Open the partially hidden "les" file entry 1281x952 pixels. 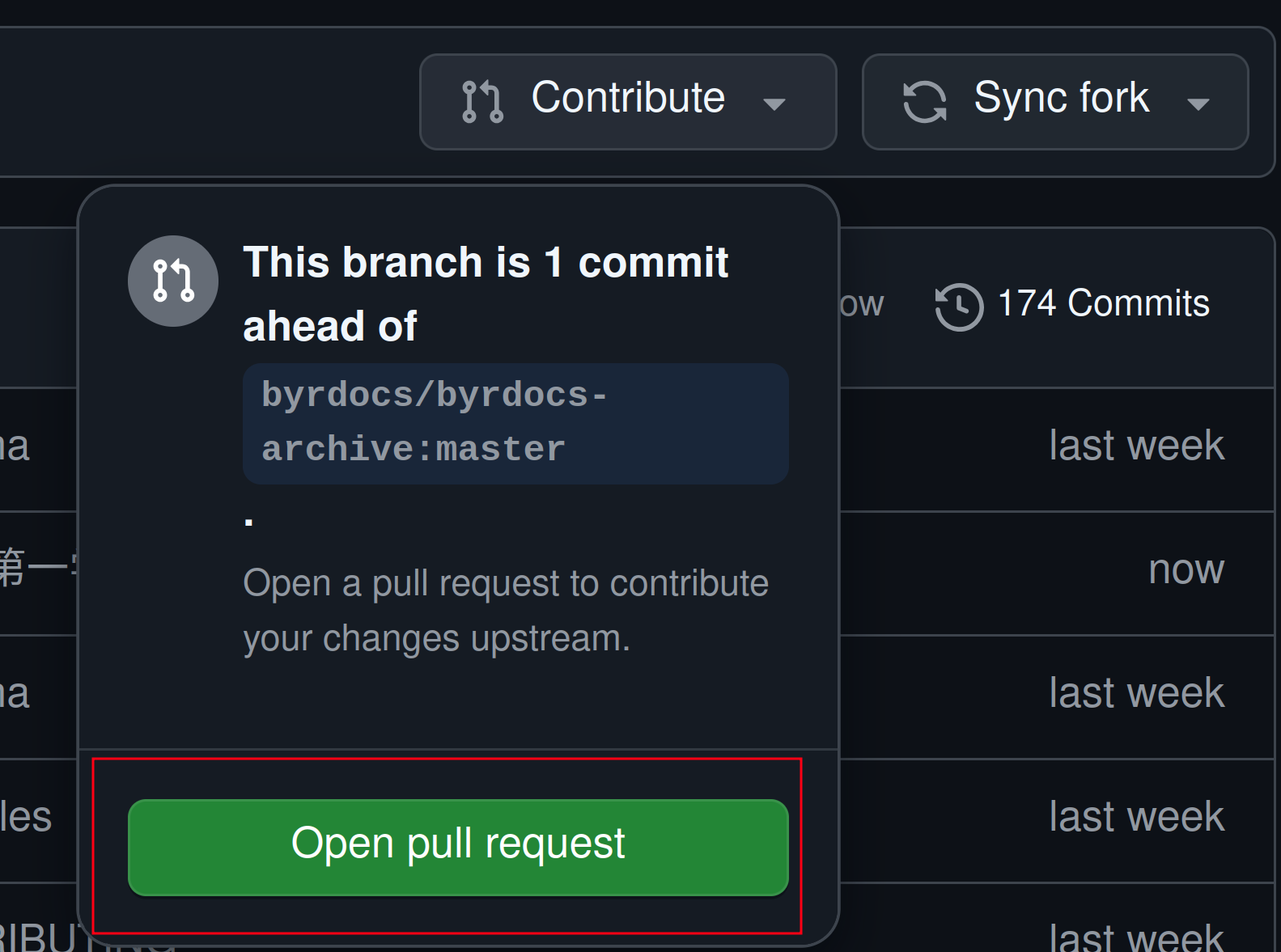click(26, 817)
